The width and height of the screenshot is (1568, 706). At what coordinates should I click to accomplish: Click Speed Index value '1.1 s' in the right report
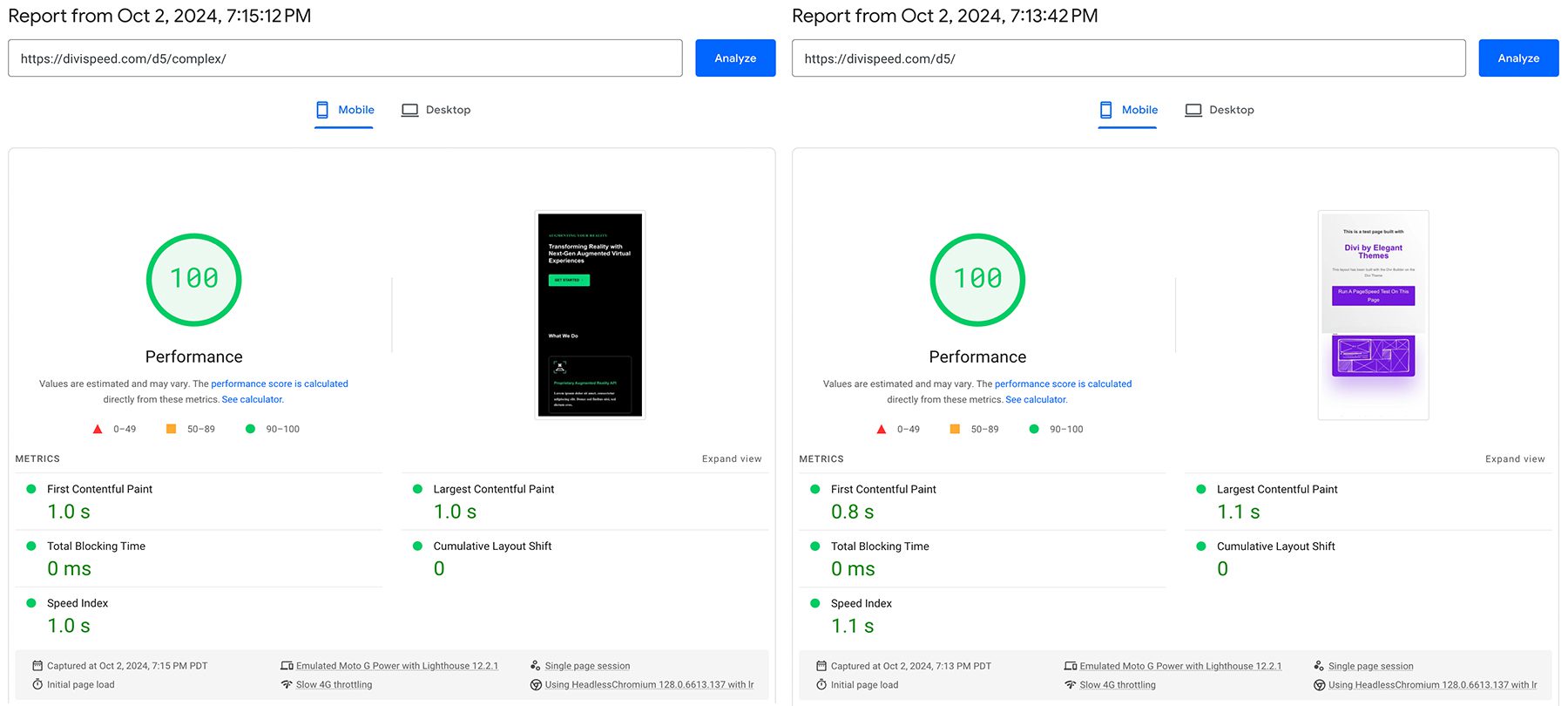(x=852, y=626)
